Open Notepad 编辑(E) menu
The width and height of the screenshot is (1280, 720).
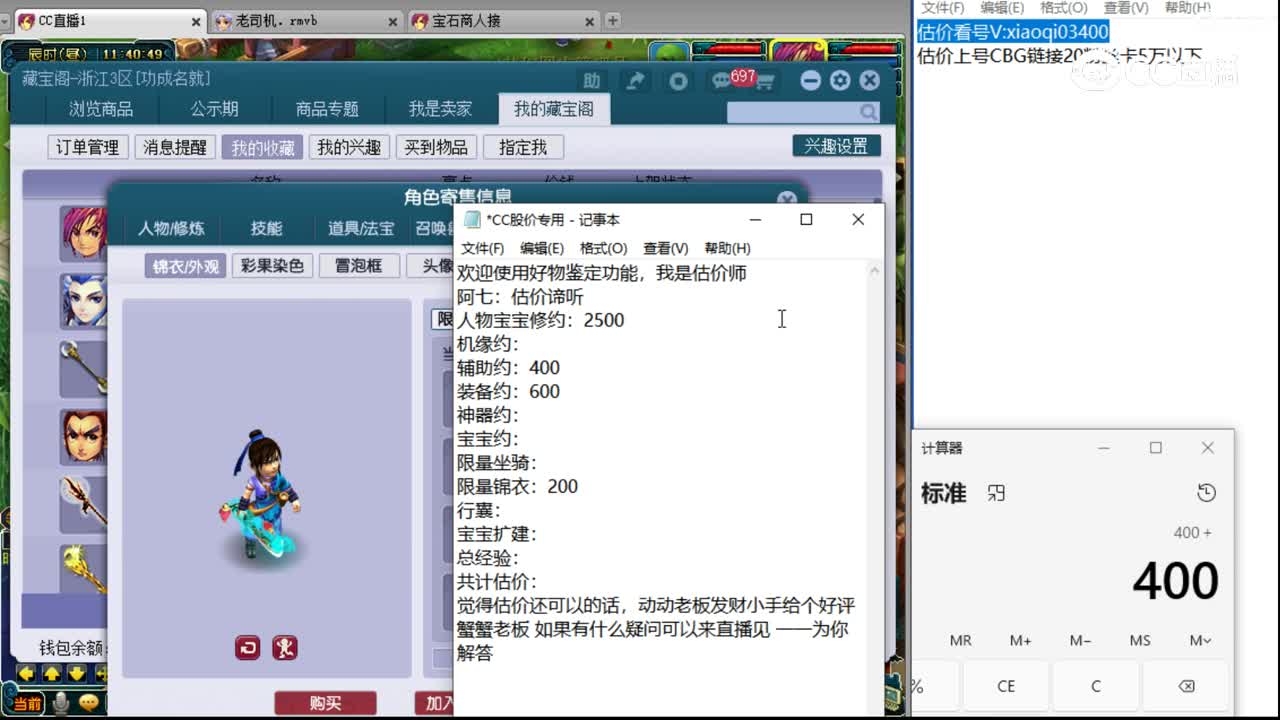pyautogui.click(x=542, y=248)
